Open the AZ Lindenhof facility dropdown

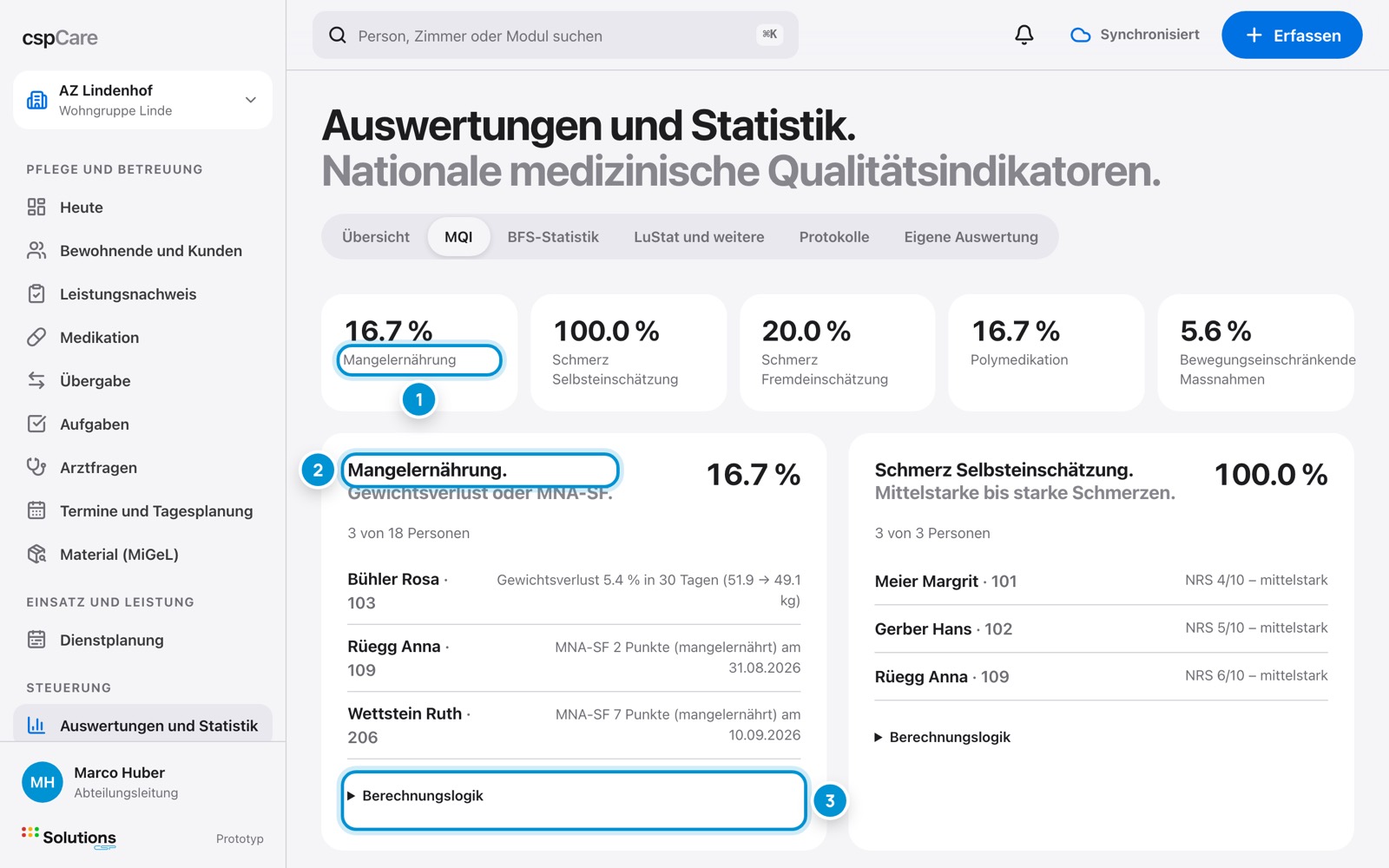142,100
